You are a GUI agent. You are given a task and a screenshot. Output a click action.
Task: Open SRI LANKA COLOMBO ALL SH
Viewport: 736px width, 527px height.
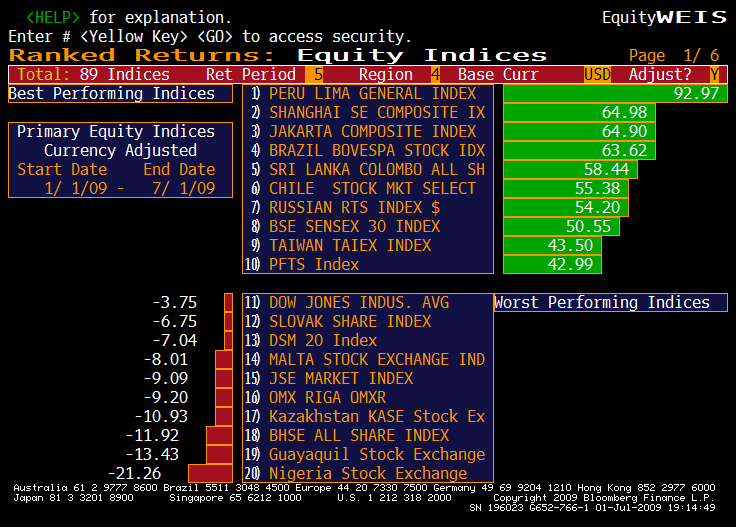[x=368, y=169]
